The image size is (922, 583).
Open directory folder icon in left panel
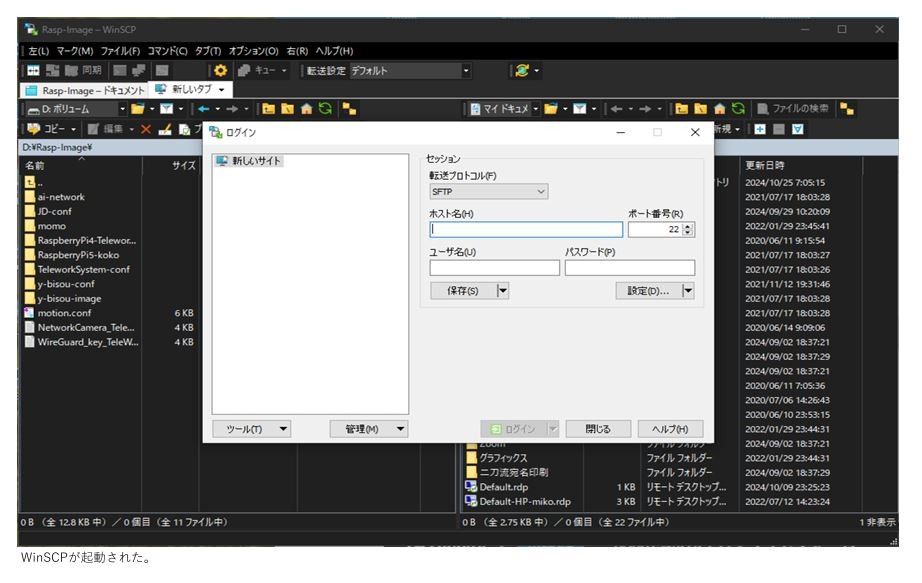click(x=138, y=109)
